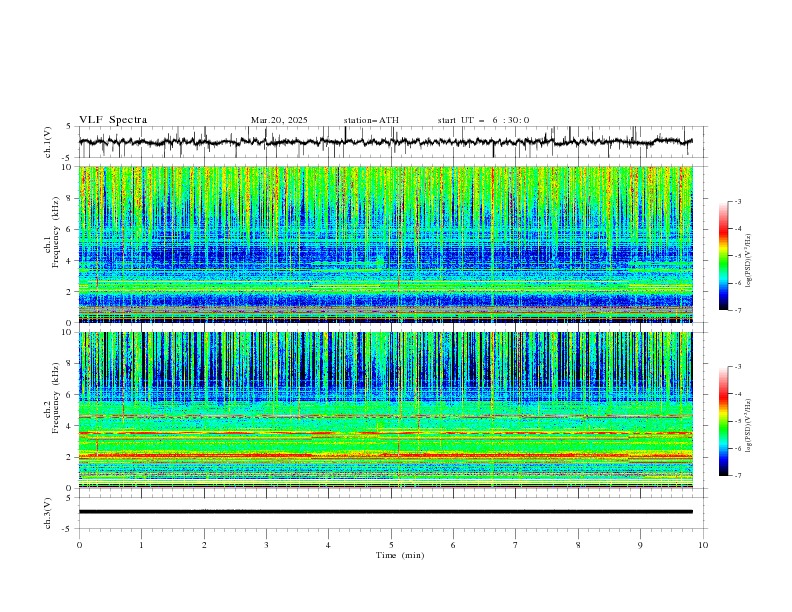The width and height of the screenshot is (792, 612).
Task: Select the "1" tick on the Time axis
Action: point(141,545)
